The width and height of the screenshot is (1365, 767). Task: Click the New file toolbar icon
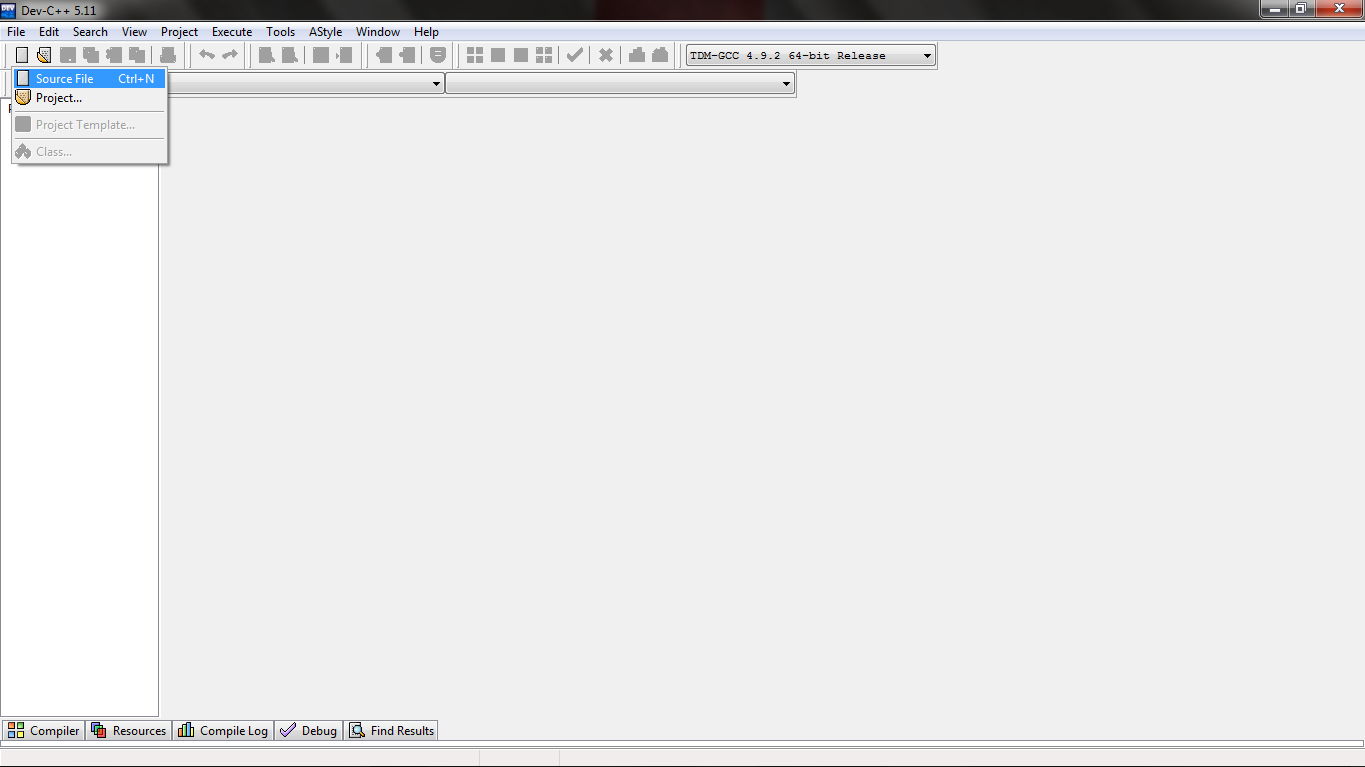[x=22, y=55]
